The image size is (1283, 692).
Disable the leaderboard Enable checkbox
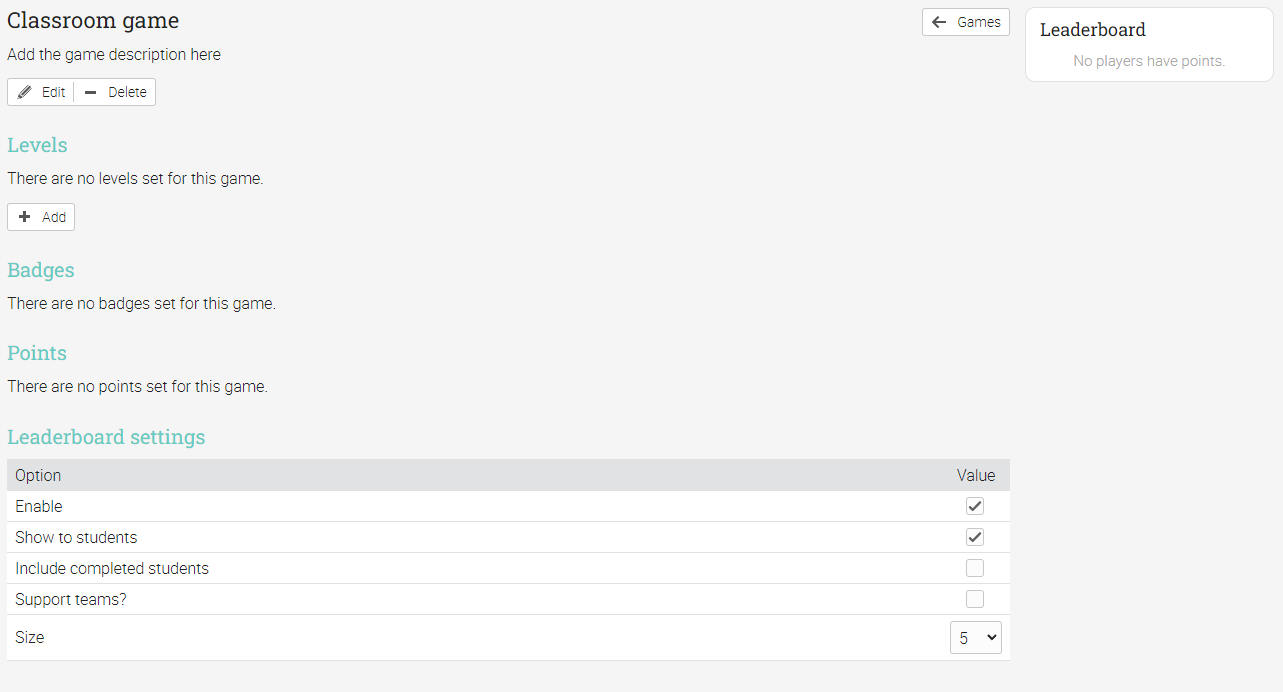pyautogui.click(x=975, y=506)
